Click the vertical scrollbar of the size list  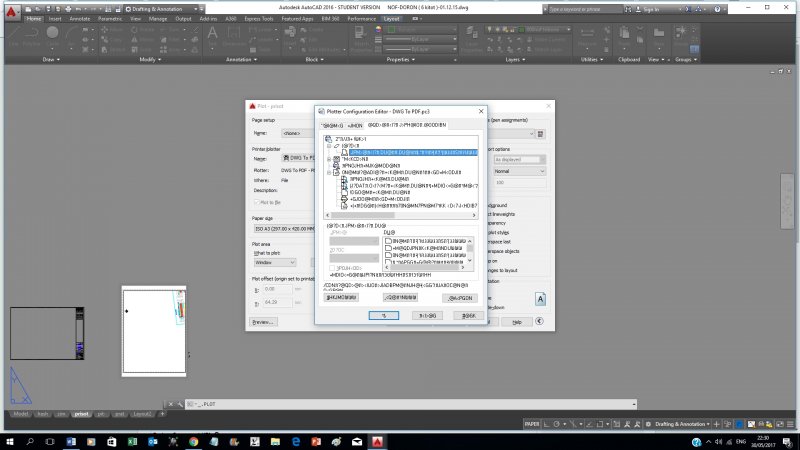[x=470, y=251]
